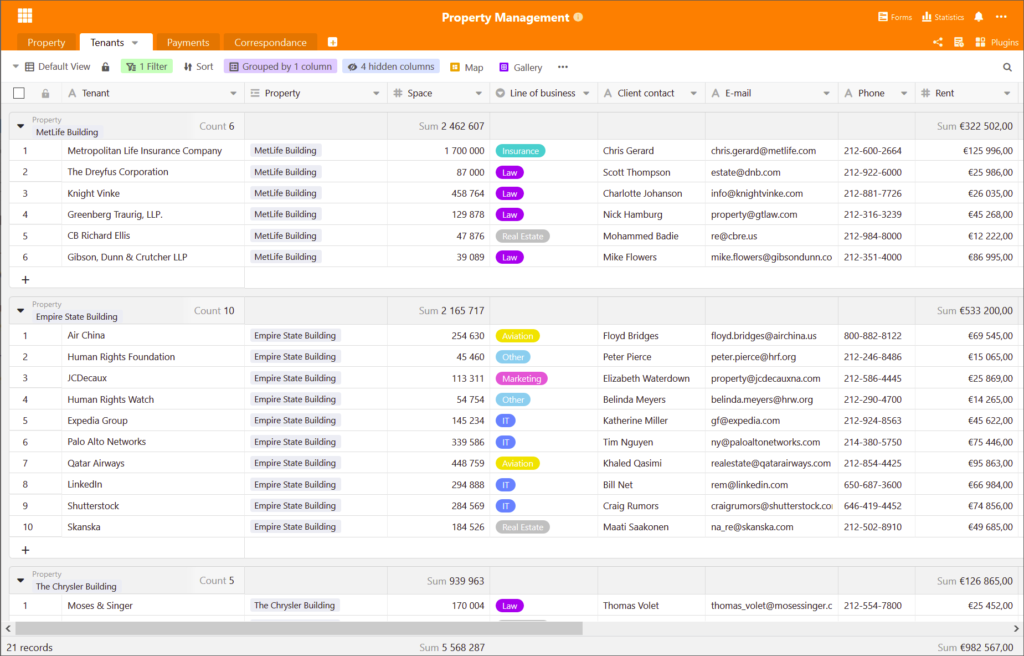
Task: Toggle the 4 hidden columns button
Action: tap(391, 67)
